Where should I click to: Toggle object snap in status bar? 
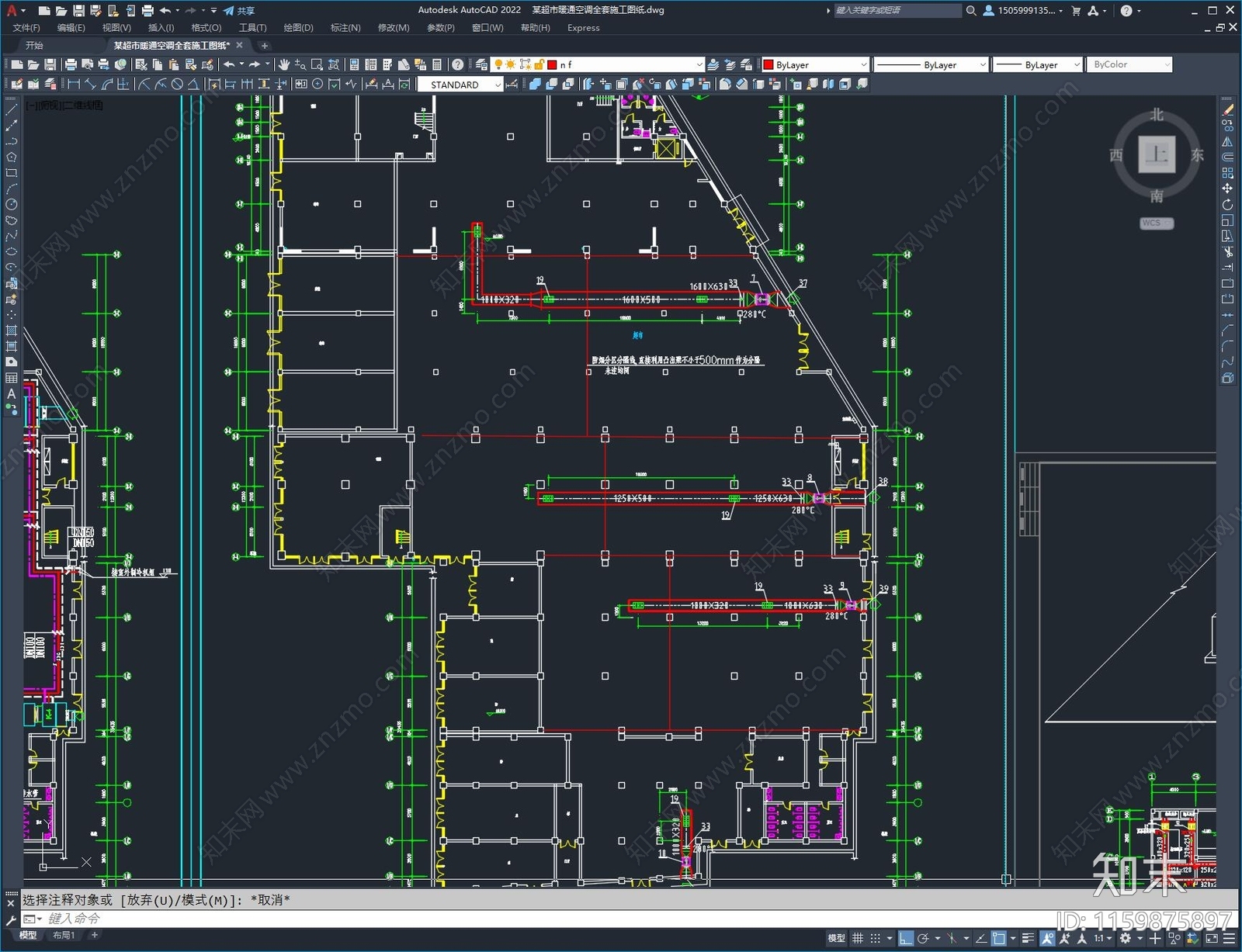coord(999,938)
